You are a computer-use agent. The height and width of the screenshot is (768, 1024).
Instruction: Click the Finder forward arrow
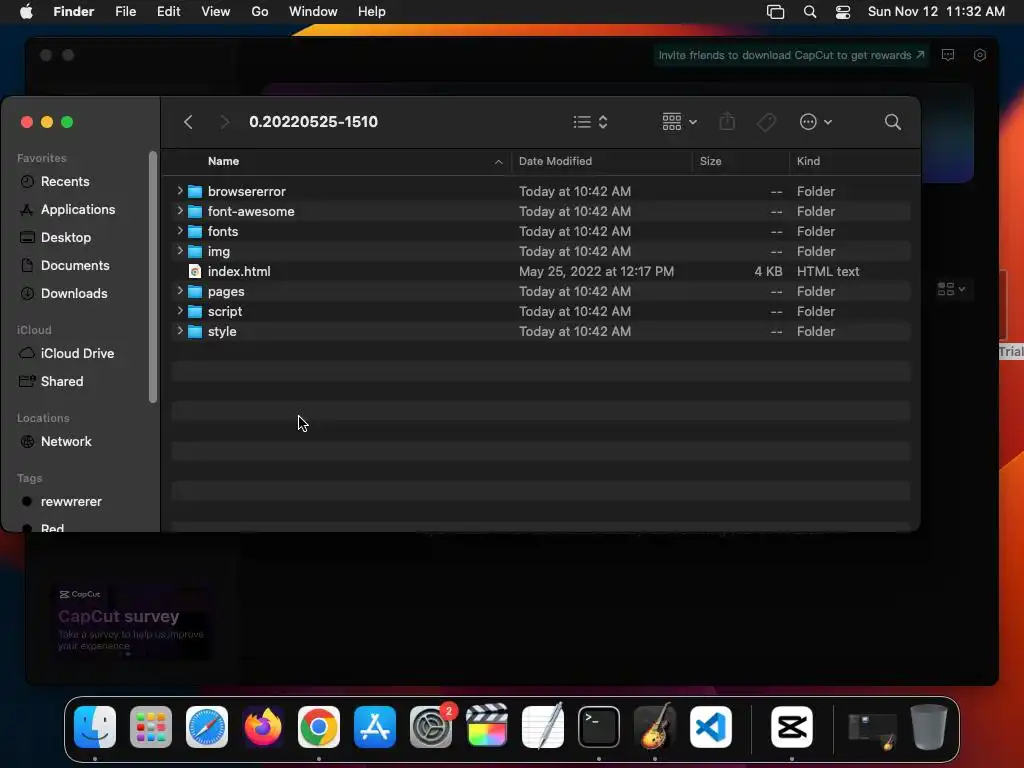[224, 122]
